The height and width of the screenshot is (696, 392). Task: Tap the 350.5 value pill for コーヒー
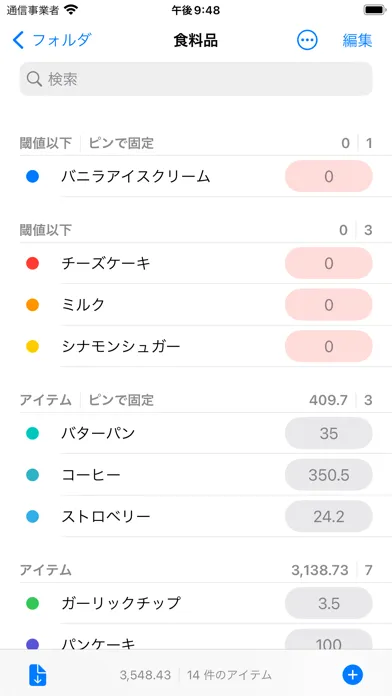coord(329,475)
